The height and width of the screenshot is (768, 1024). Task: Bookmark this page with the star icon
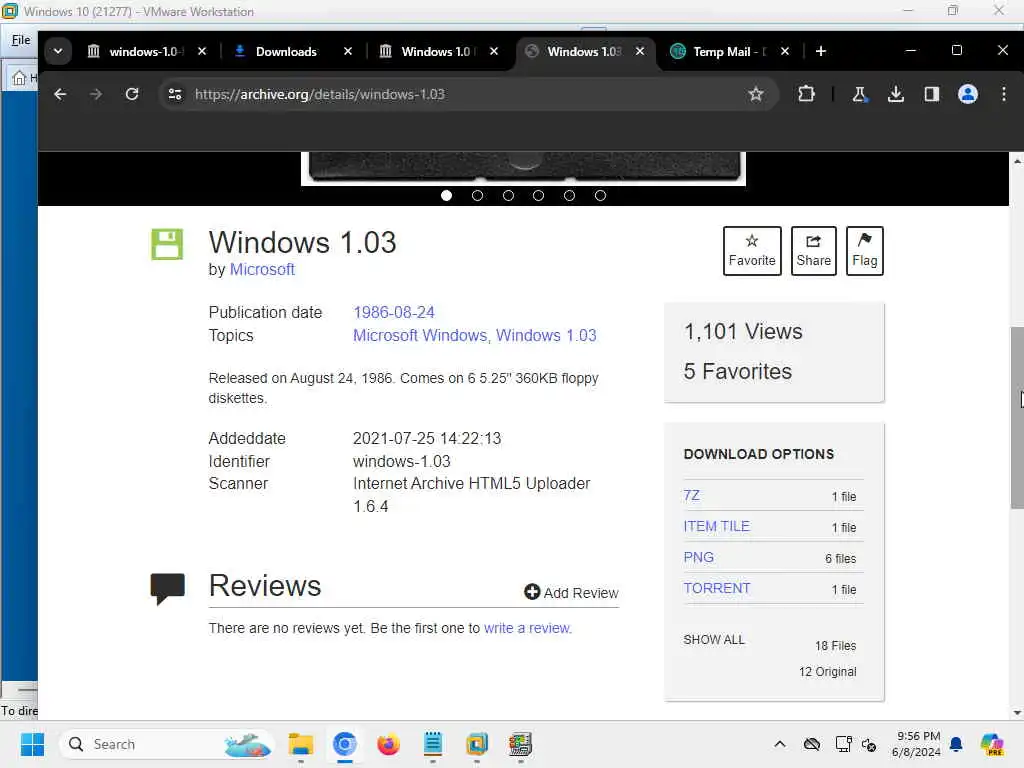756,95
